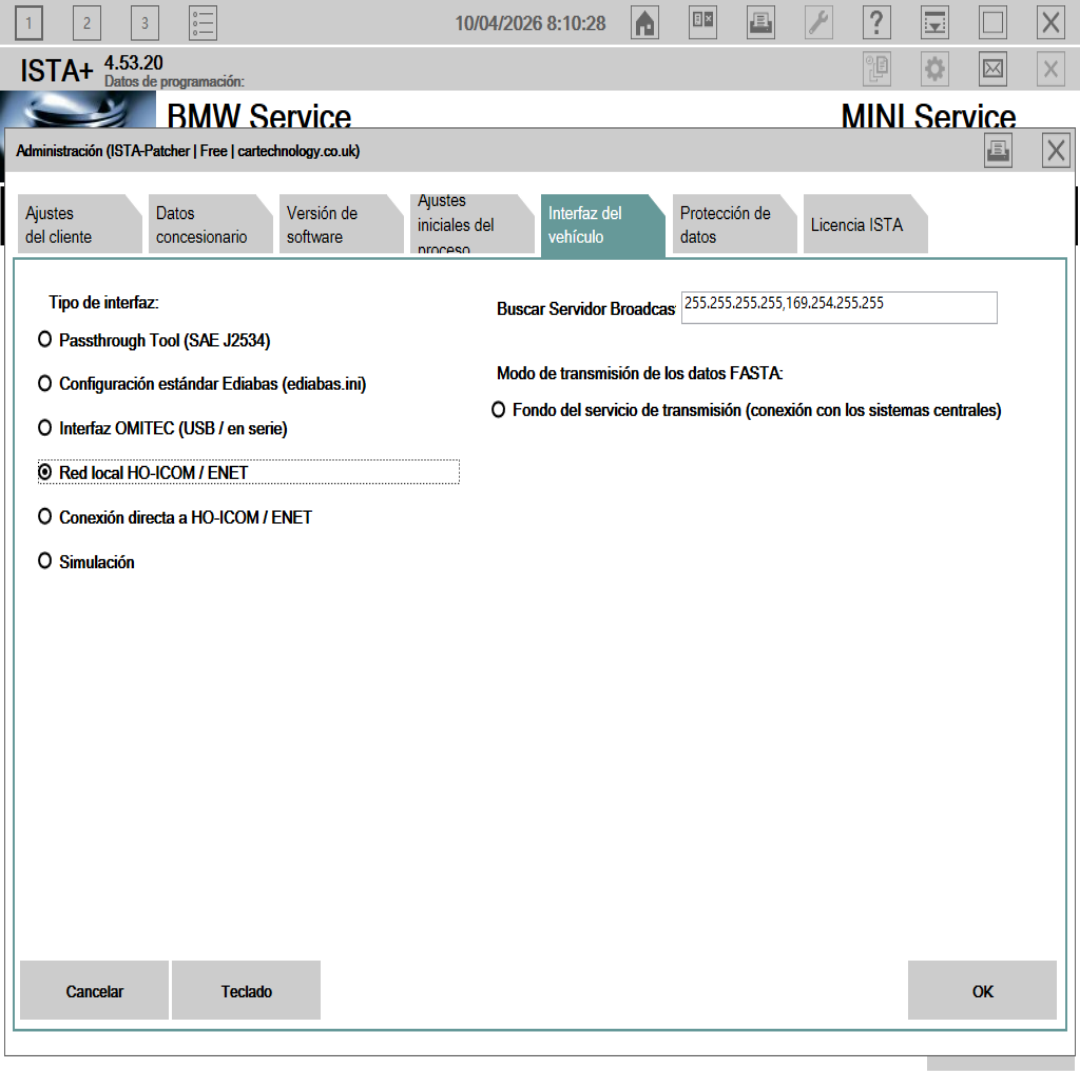Open help question mark icon

877,23
